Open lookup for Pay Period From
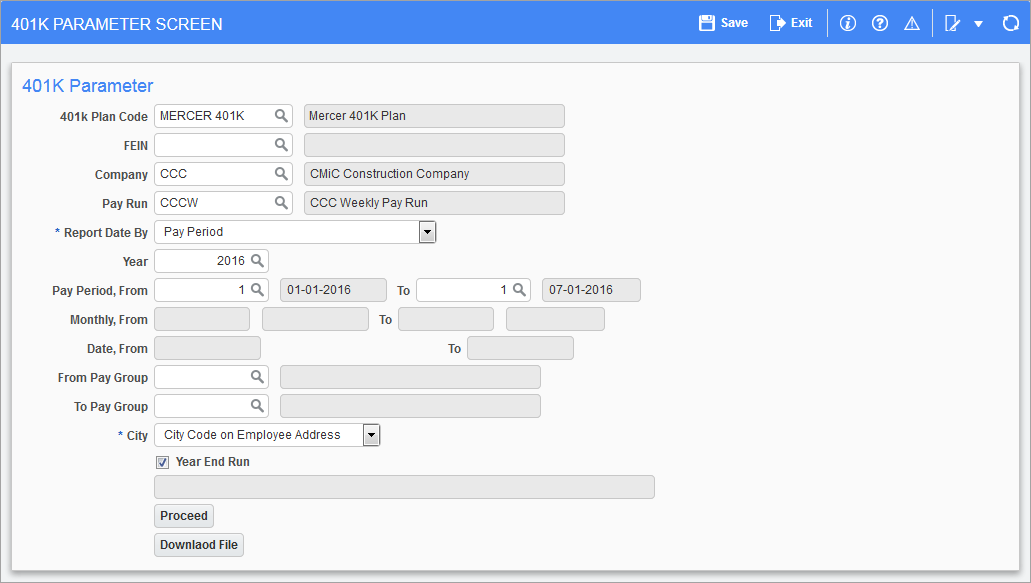Viewport: 1031px width, 583px height. [x=257, y=289]
